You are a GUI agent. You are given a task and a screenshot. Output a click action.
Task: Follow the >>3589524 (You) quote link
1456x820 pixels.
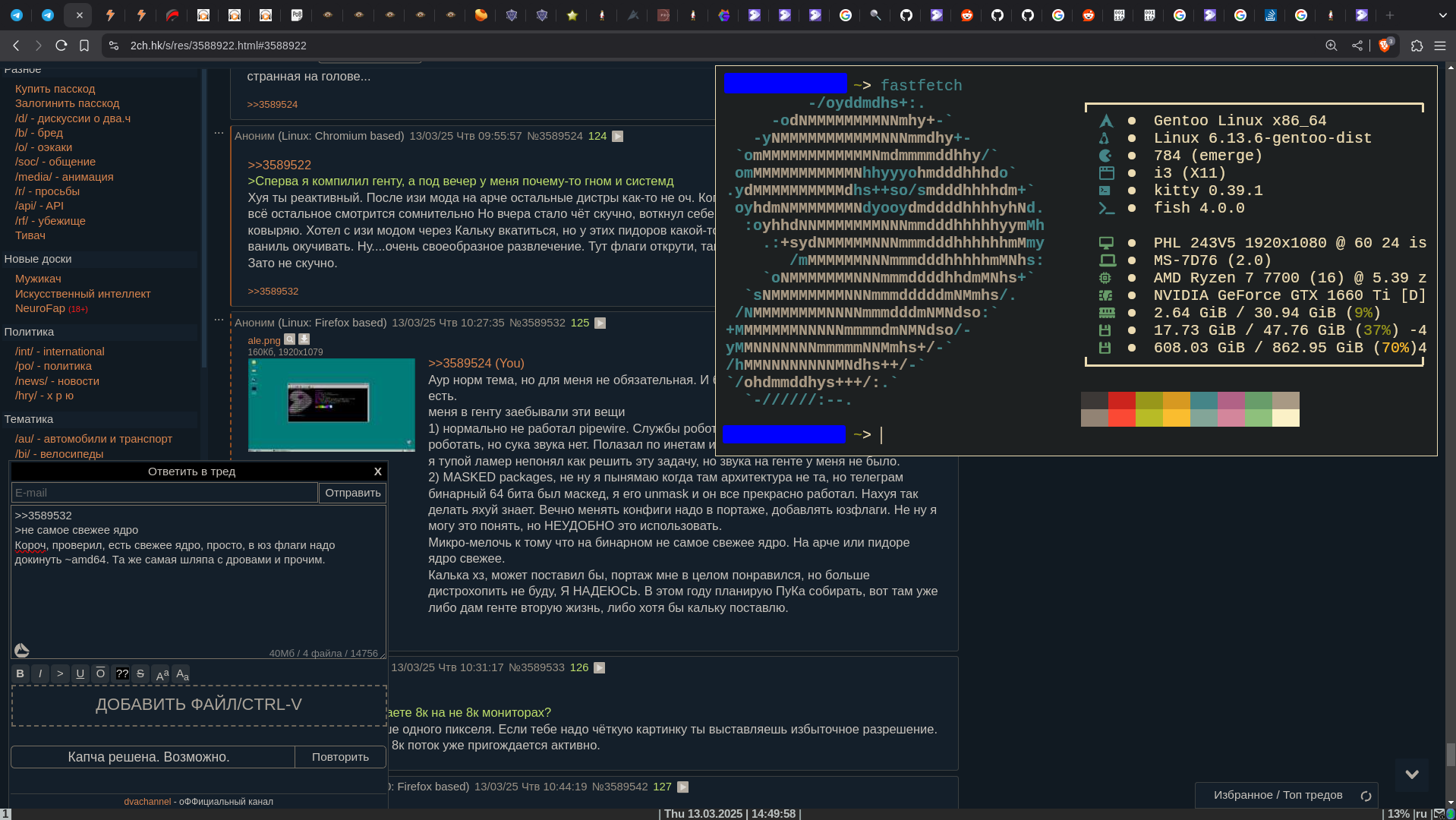pyautogui.click(x=476, y=363)
